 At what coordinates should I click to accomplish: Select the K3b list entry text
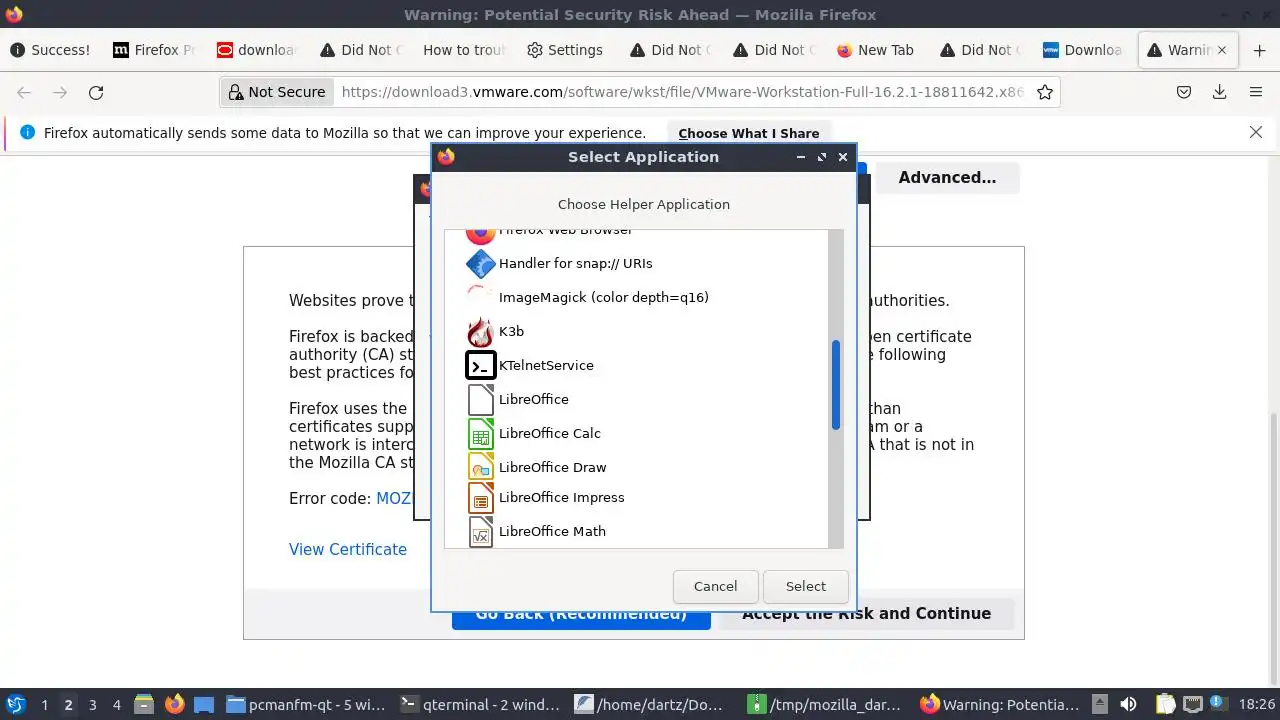(x=511, y=331)
